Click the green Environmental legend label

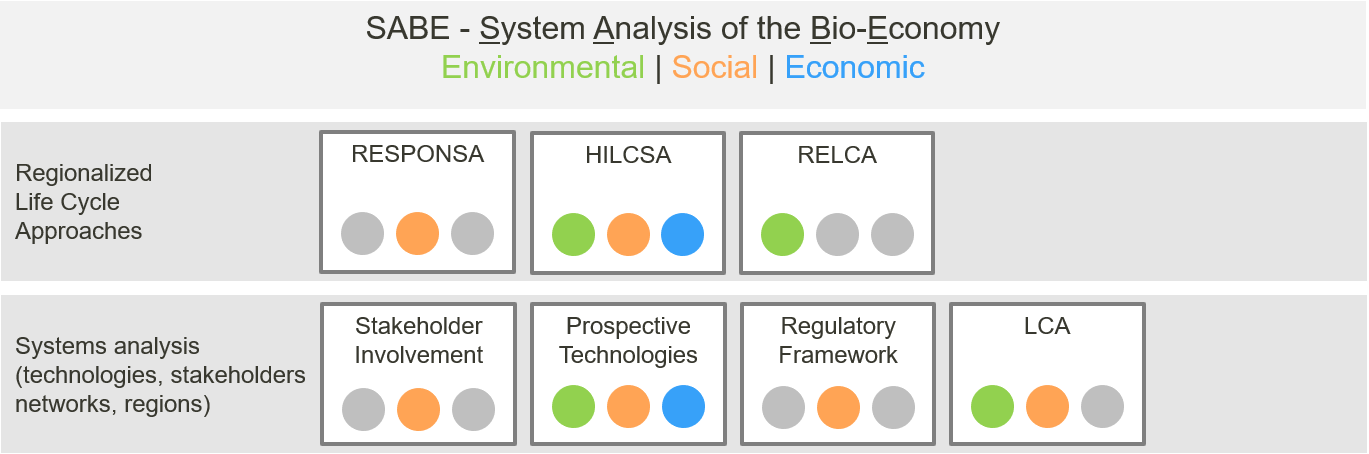click(543, 68)
